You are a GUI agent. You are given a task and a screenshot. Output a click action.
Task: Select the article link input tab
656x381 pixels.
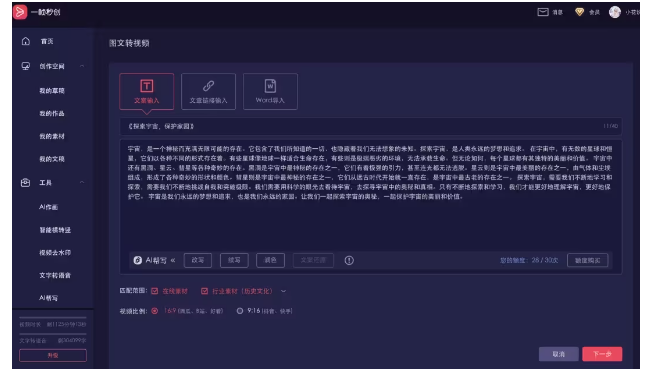[208, 92]
